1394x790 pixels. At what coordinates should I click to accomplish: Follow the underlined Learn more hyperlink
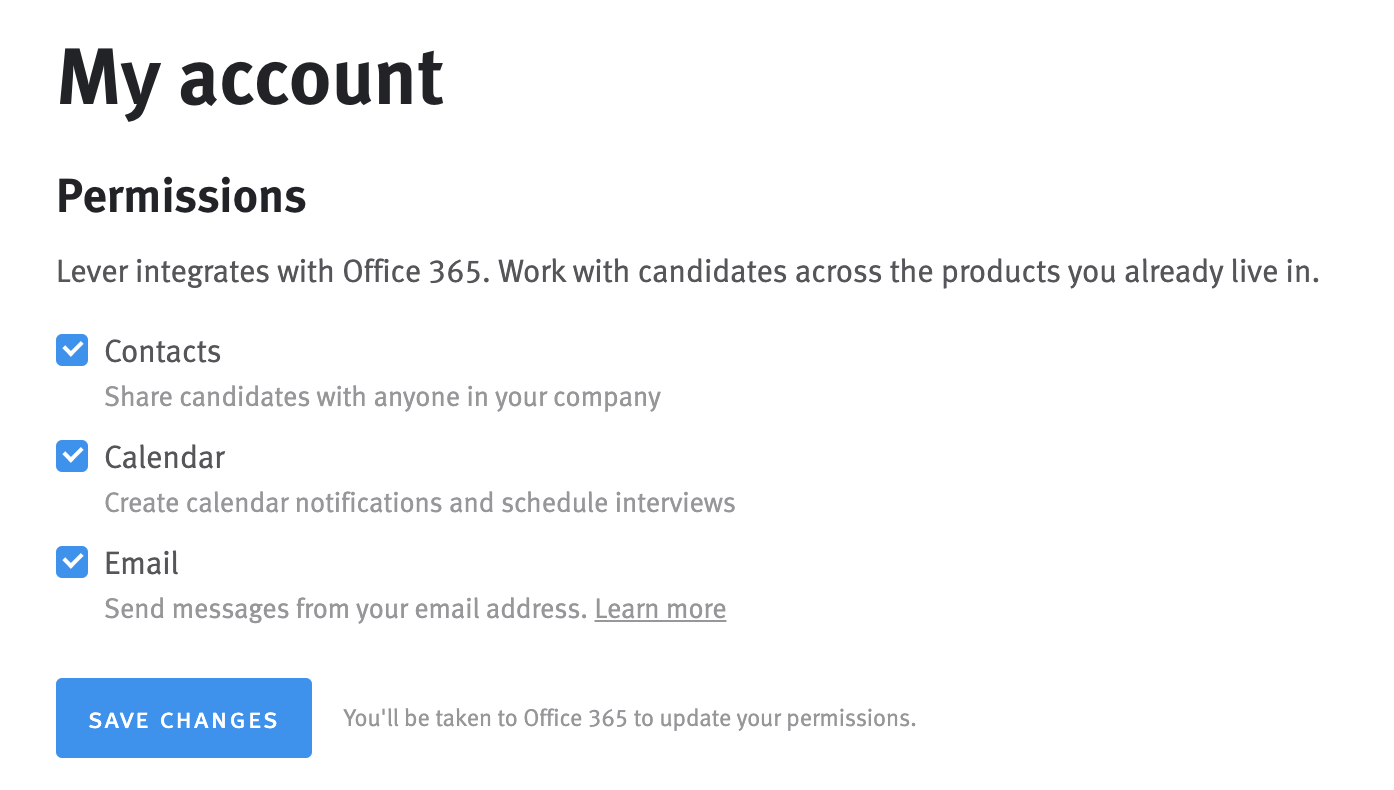[x=659, y=609]
